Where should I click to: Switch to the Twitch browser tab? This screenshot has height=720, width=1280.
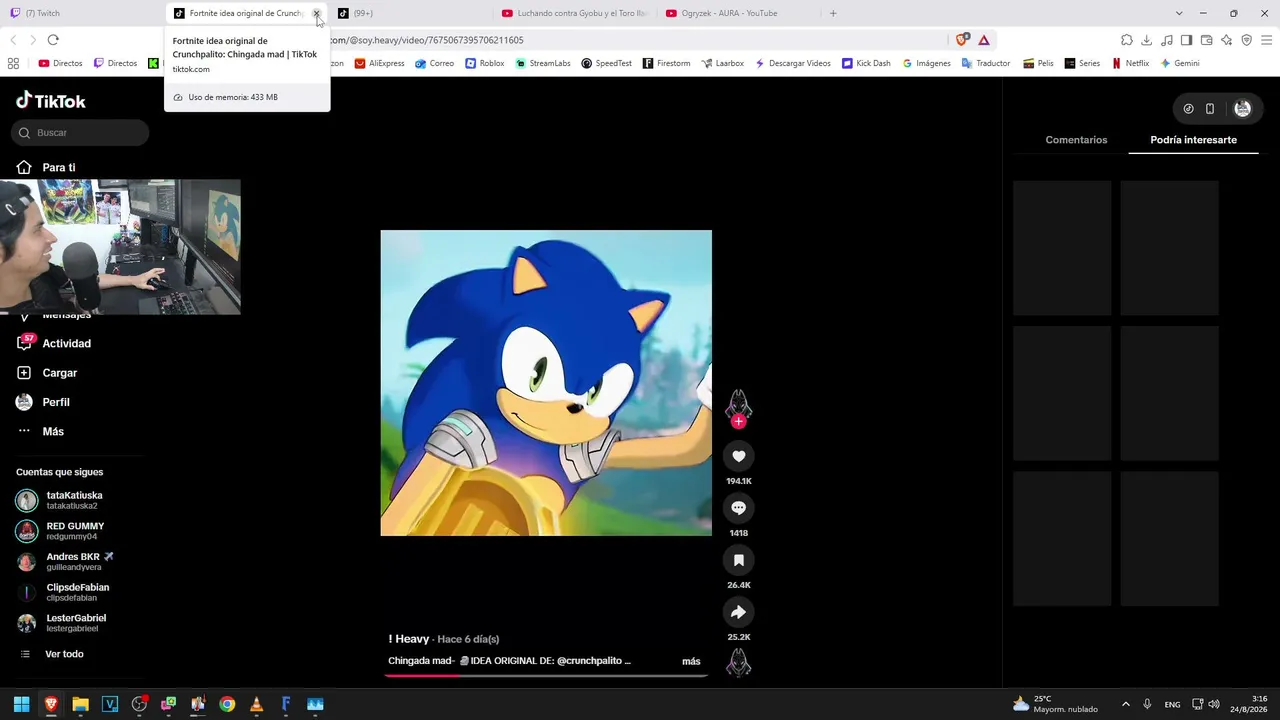click(x=80, y=13)
